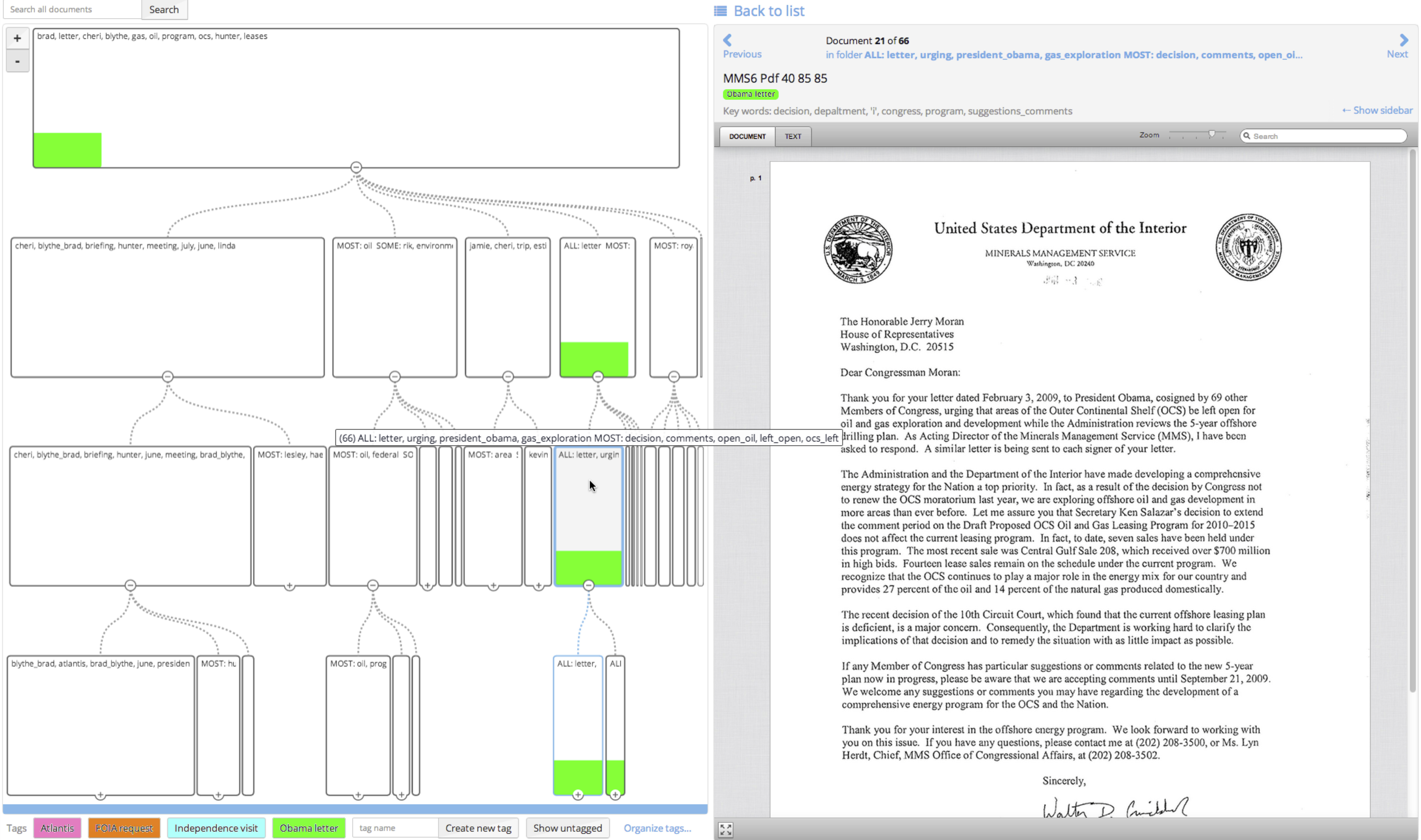This screenshot has width=1421, height=840.
Task: Click green tagged area in root node
Action: (x=67, y=150)
